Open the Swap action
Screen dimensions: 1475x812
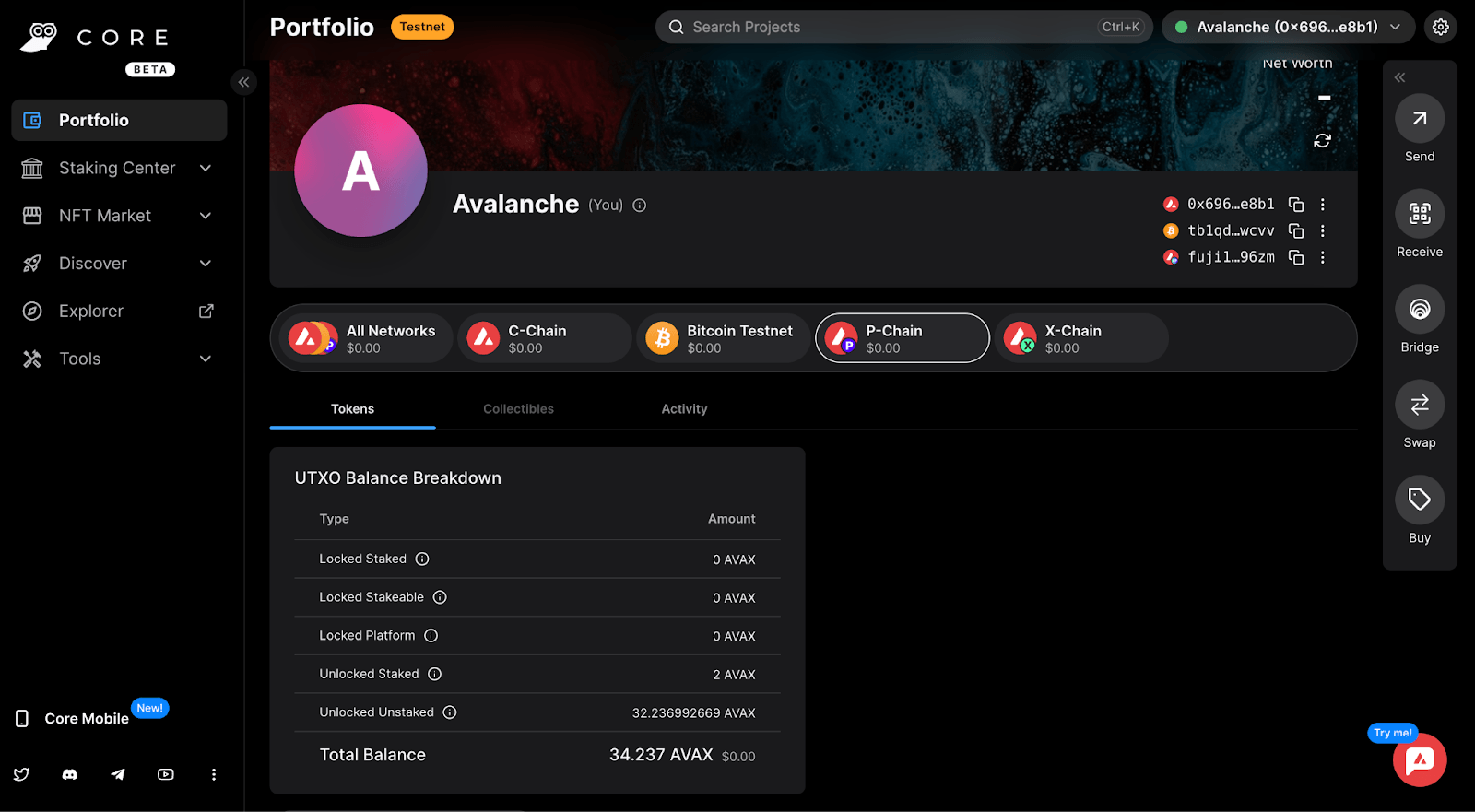point(1420,405)
